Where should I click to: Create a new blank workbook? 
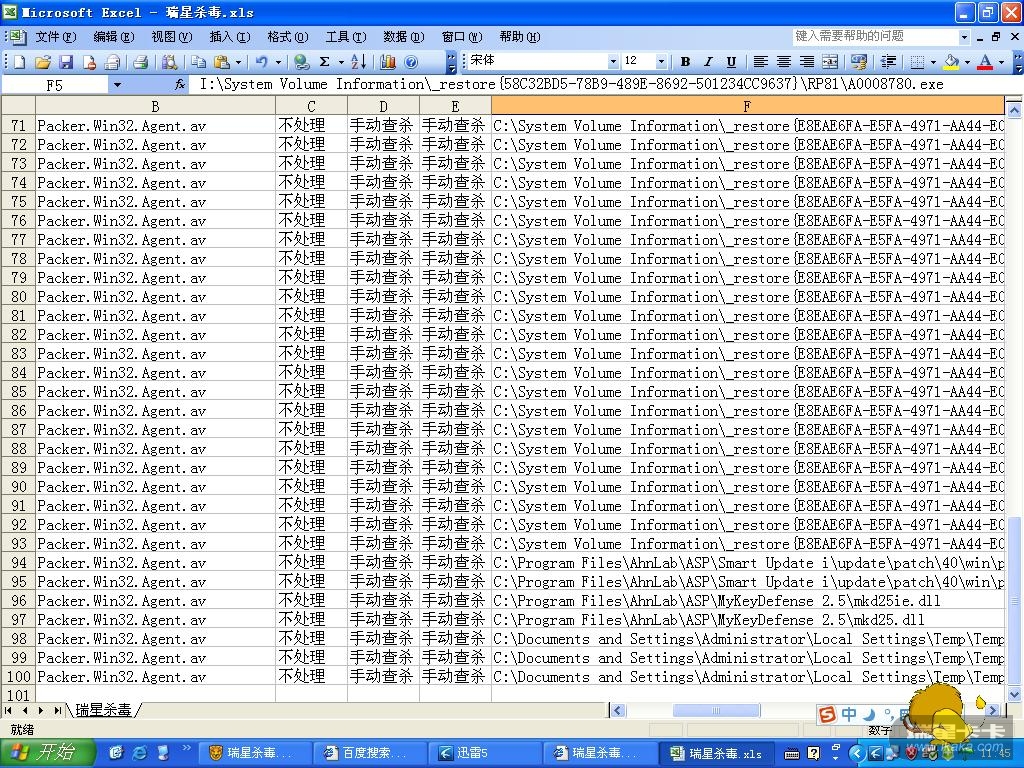[x=20, y=62]
